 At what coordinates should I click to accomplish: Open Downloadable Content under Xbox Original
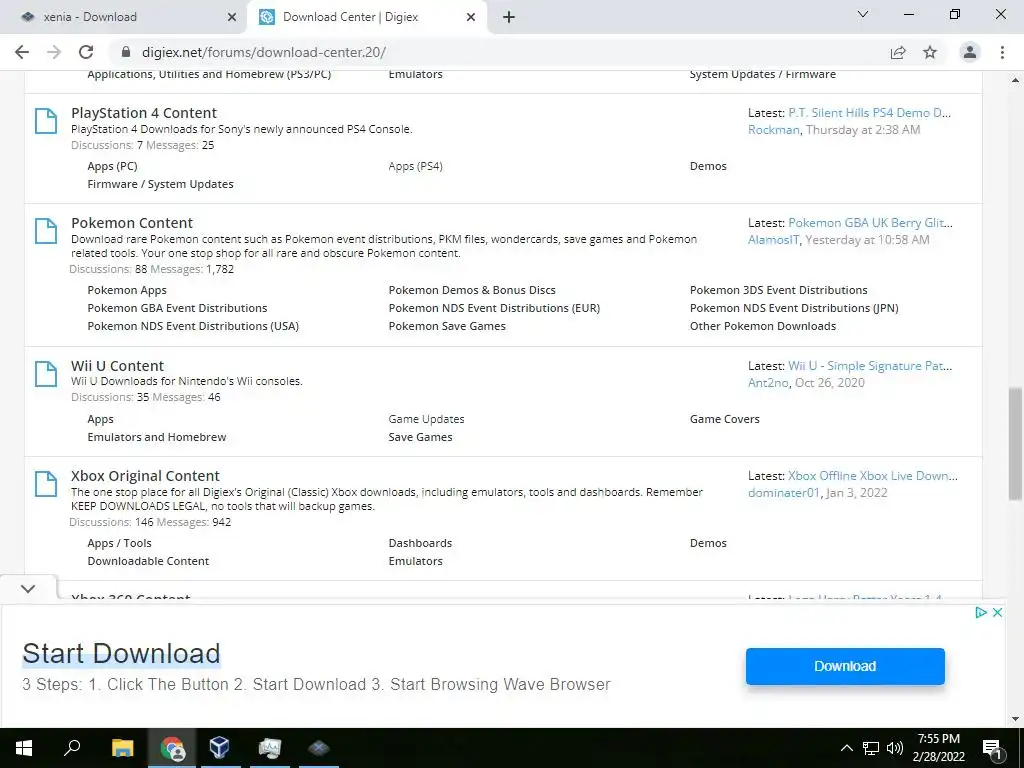click(x=148, y=561)
